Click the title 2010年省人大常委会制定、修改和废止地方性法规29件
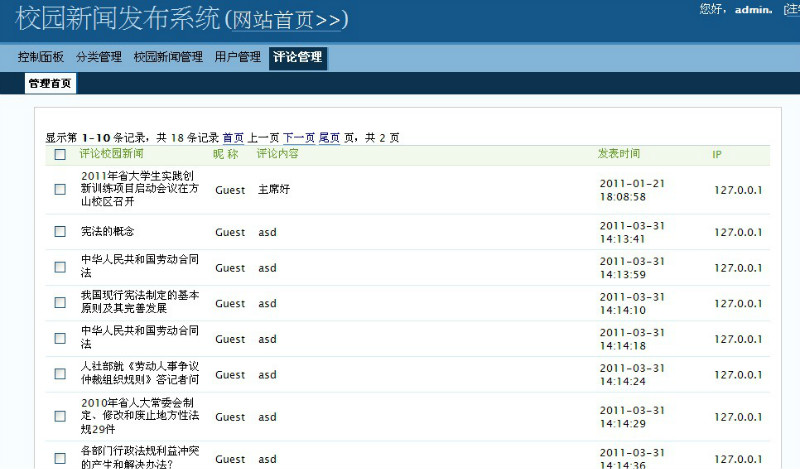This screenshot has width=800, height=469. tap(140, 416)
